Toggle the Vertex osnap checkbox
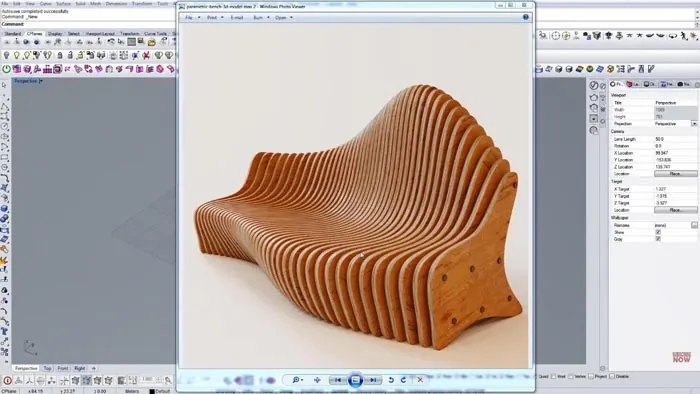This screenshot has height=394, width=700. pos(571,377)
